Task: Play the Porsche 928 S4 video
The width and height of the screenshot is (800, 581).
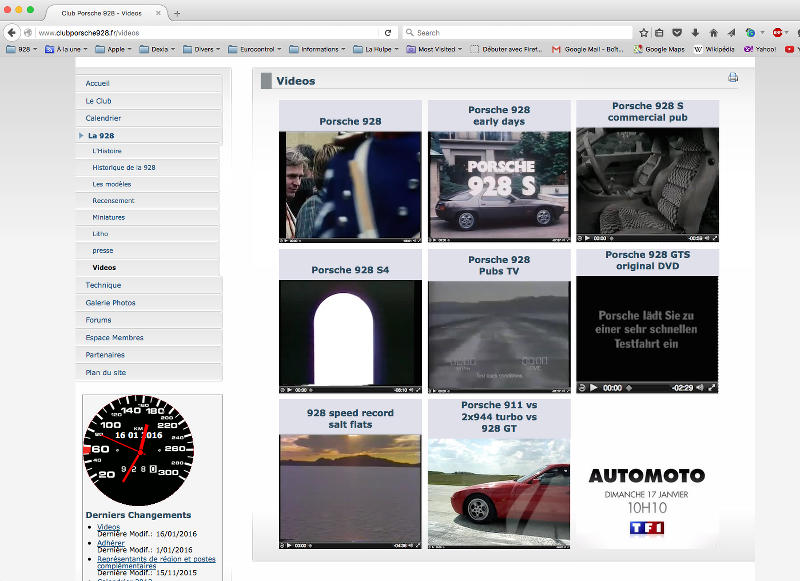Action: pyautogui.click(x=289, y=390)
